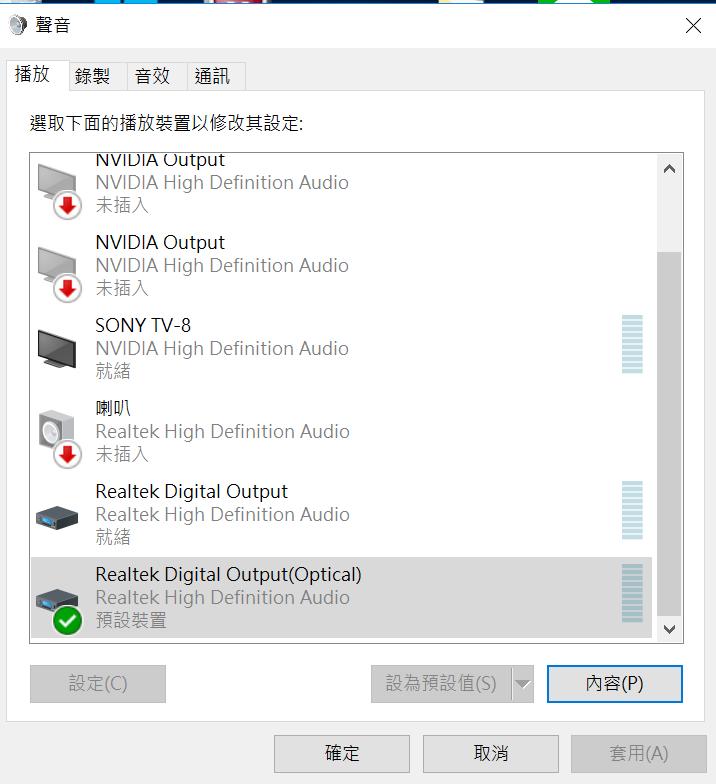Click the 喇叭 speaker icon with red arrow
The height and width of the screenshot is (784, 716).
tap(60, 438)
